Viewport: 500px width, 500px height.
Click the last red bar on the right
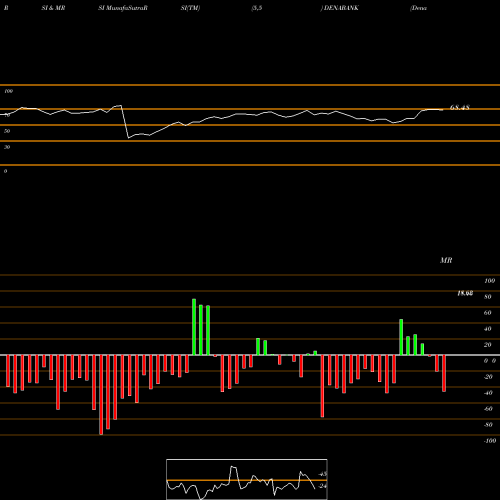coord(444,373)
